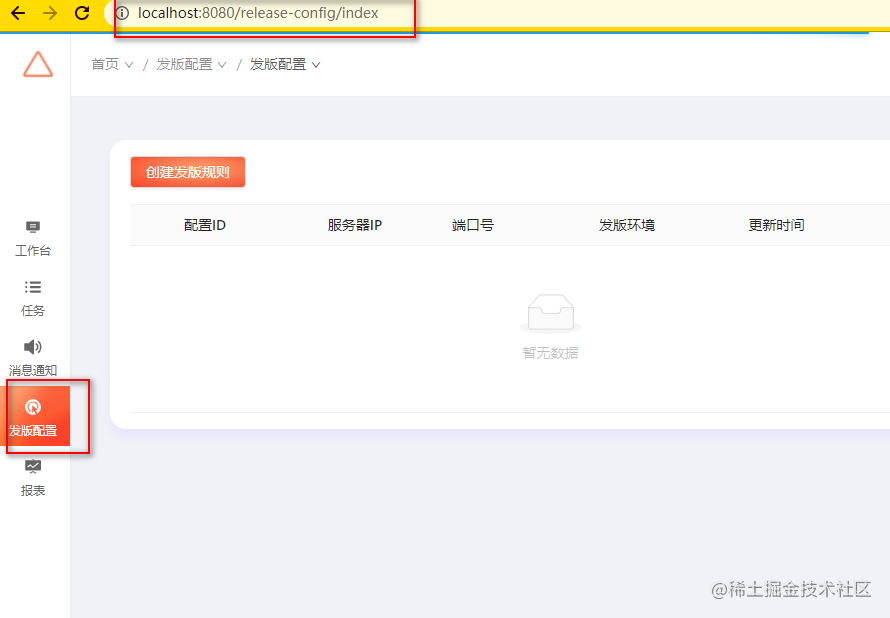Click the empty inbox illustration above 暂无数据

click(550, 312)
